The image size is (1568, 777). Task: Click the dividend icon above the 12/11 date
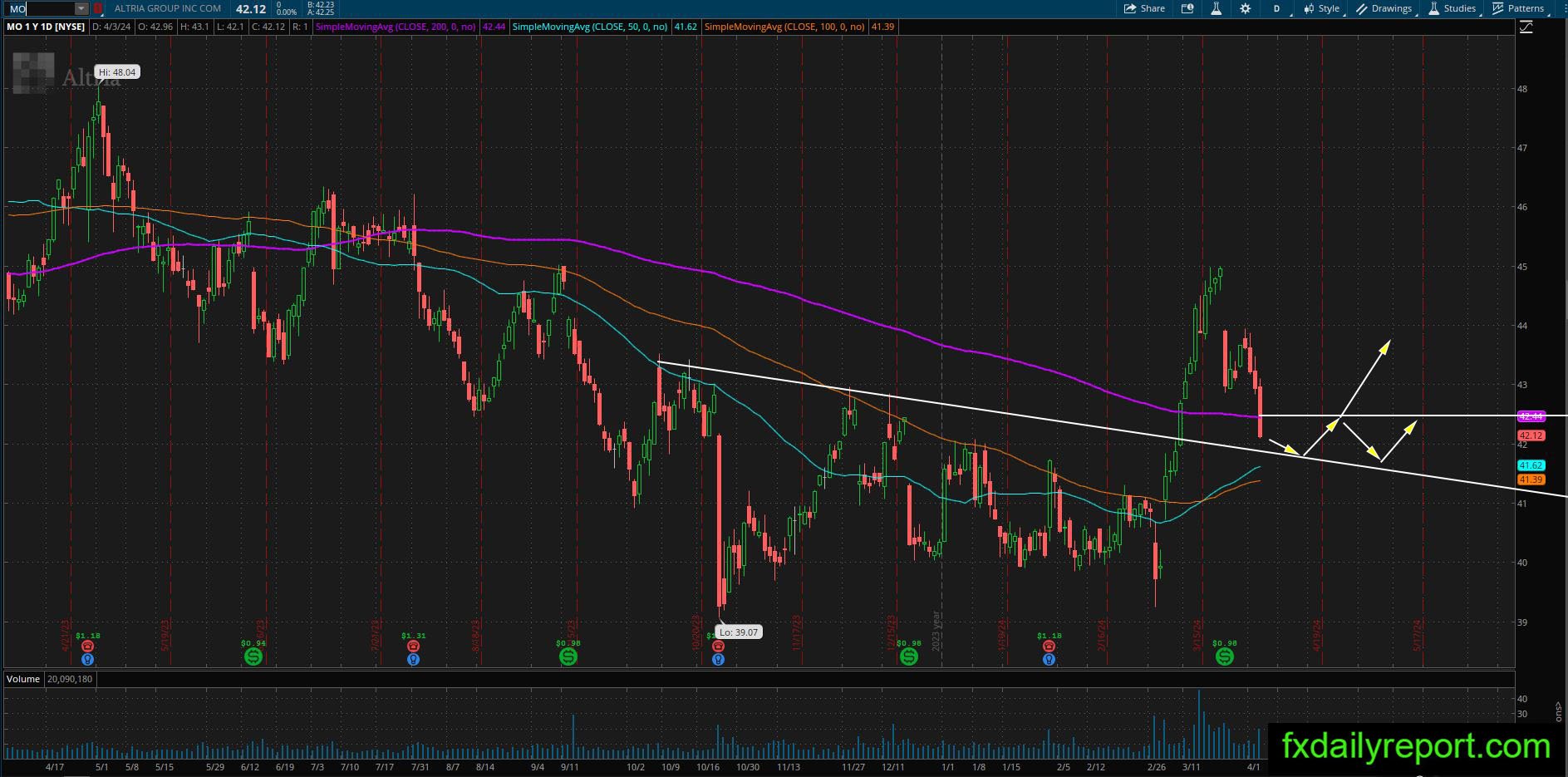point(909,657)
